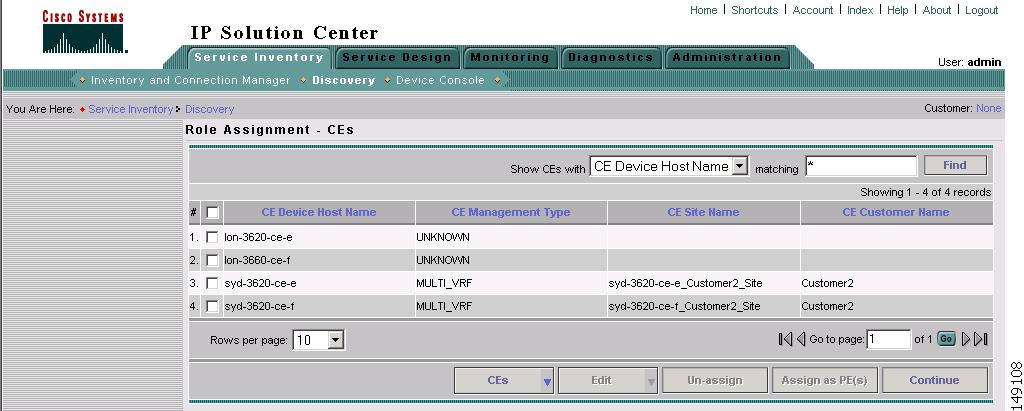The width and height of the screenshot is (1024, 411).
Task: Select the syd-3620-ce-e row checkbox
Action: (x=212, y=283)
